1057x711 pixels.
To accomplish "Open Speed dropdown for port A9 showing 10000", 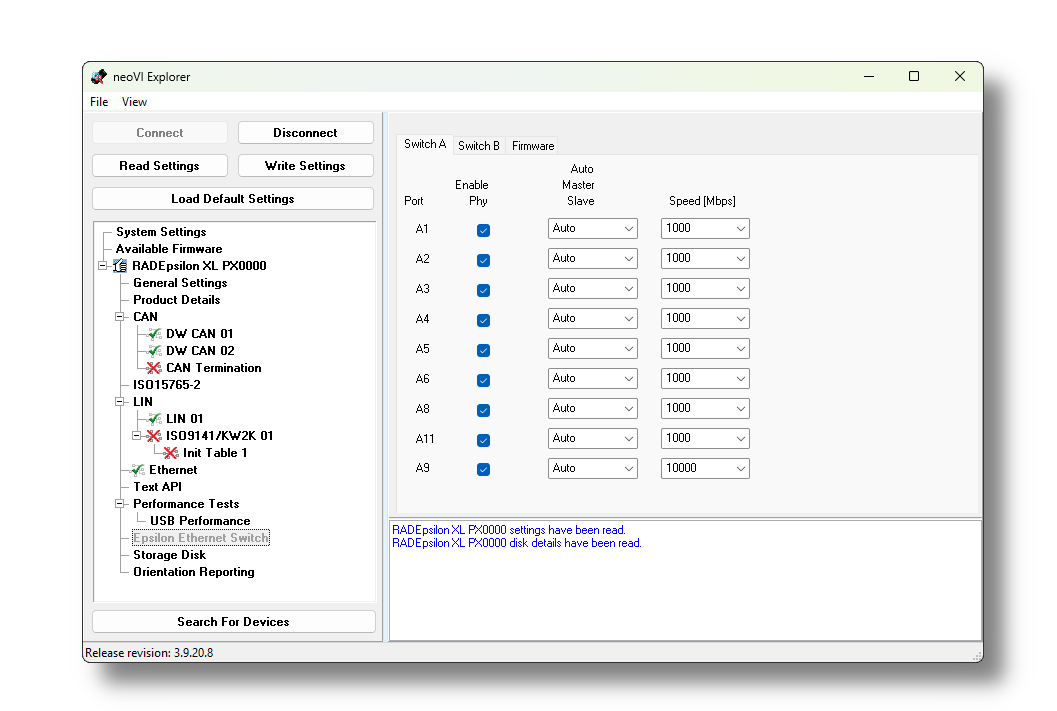I will pos(705,468).
